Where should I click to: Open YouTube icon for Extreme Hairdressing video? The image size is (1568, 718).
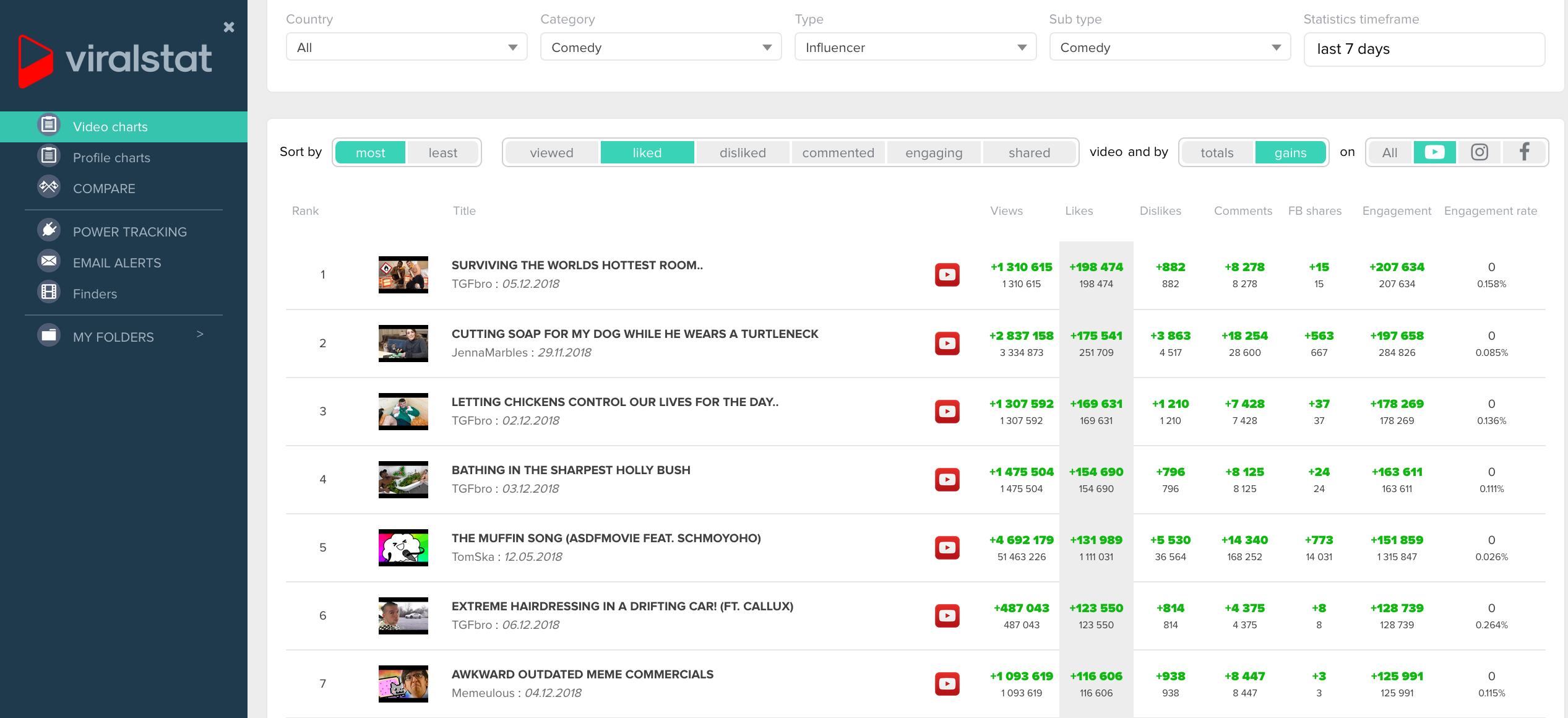[947, 615]
